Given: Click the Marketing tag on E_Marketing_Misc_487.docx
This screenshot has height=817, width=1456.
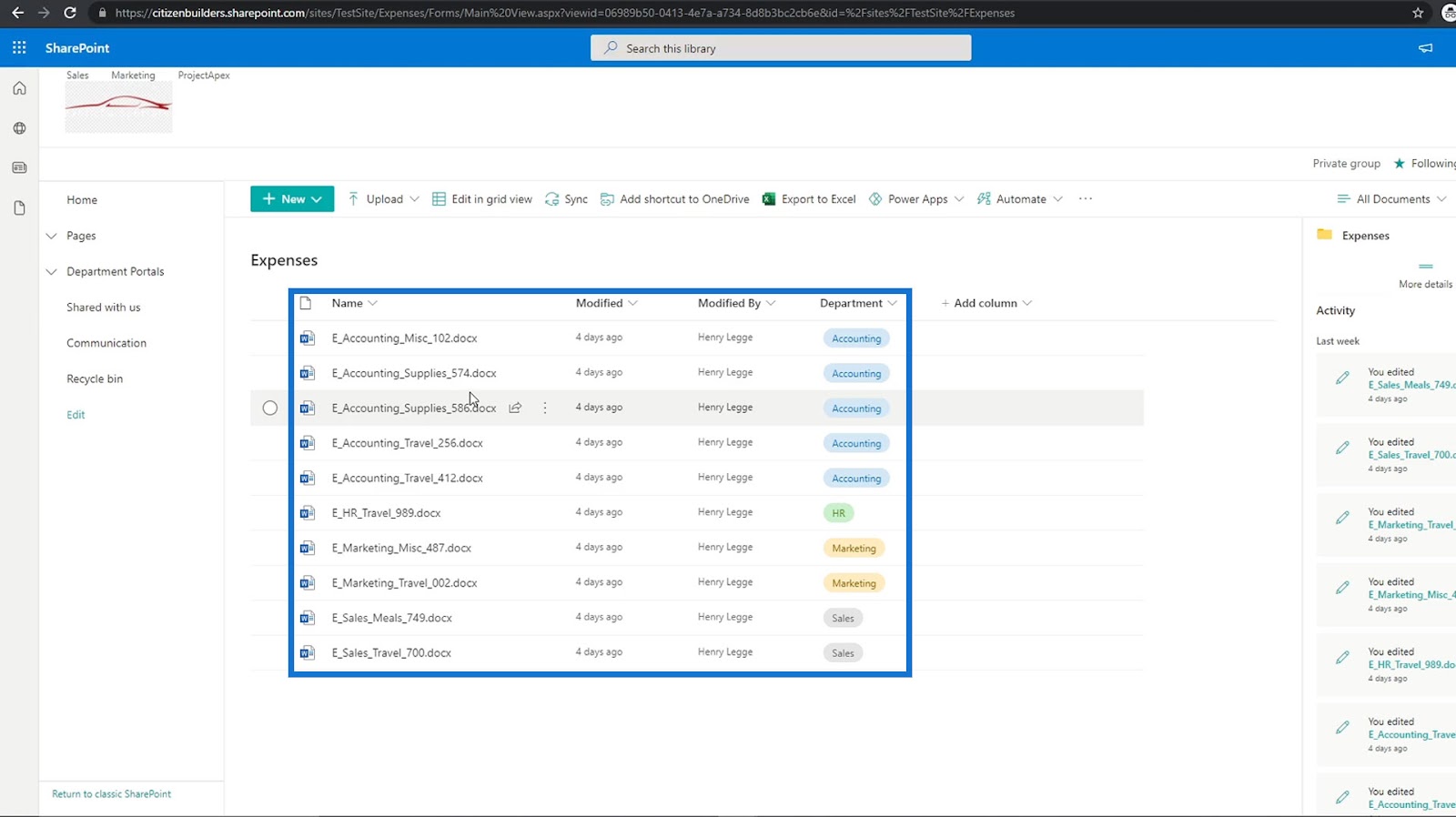Looking at the screenshot, I should (854, 548).
